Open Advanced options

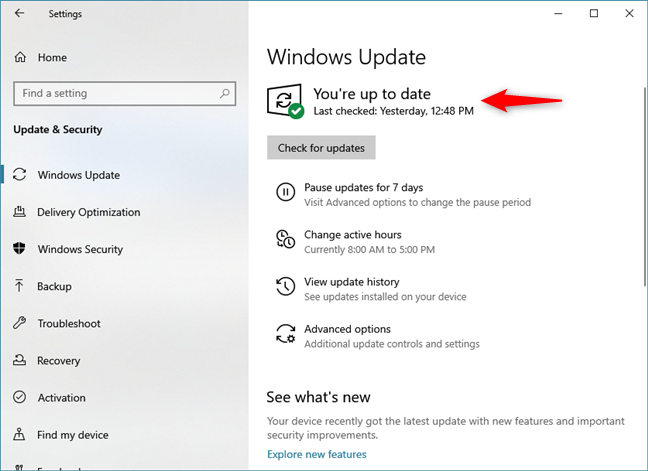347,329
